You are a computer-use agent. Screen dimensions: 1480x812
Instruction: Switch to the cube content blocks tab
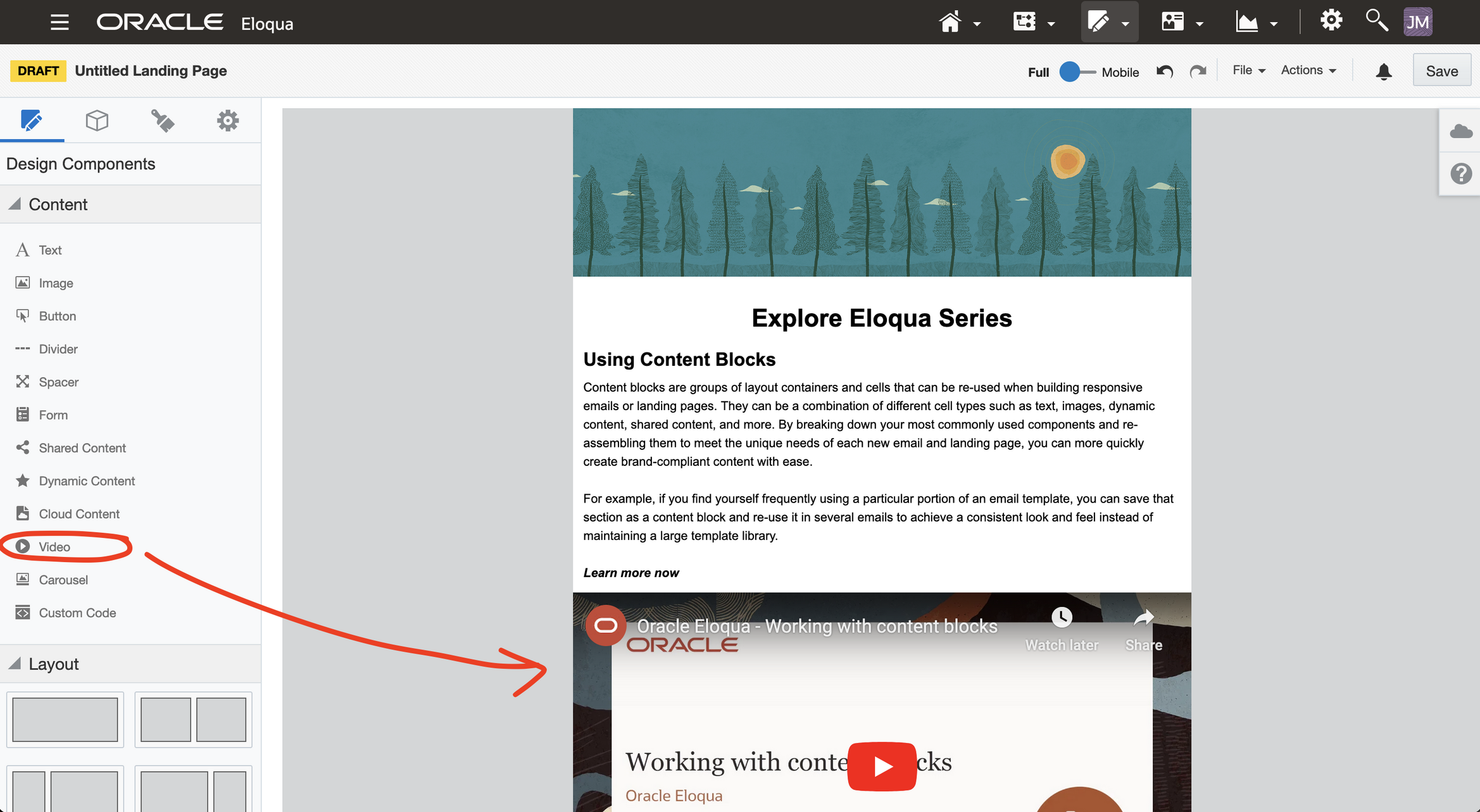click(x=97, y=120)
